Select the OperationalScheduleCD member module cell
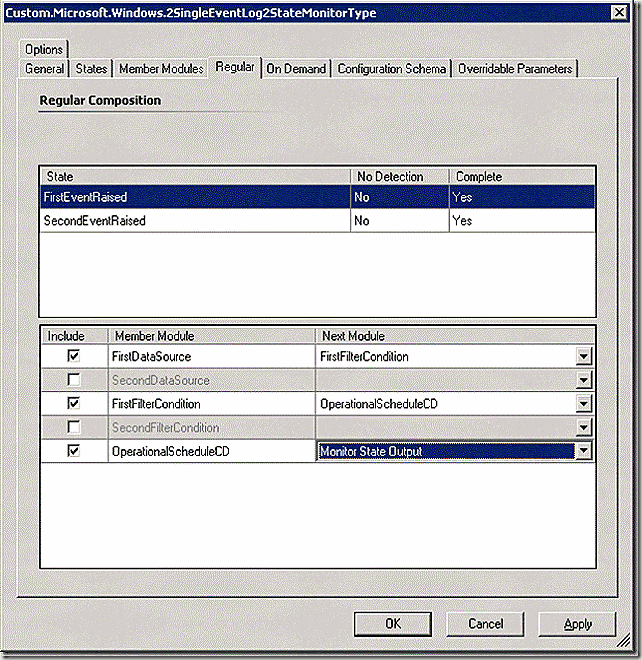This screenshot has height=660, width=642. coord(212,451)
